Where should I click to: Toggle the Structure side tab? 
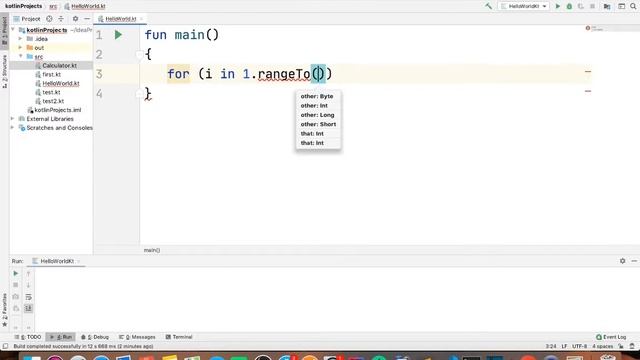coord(4,72)
